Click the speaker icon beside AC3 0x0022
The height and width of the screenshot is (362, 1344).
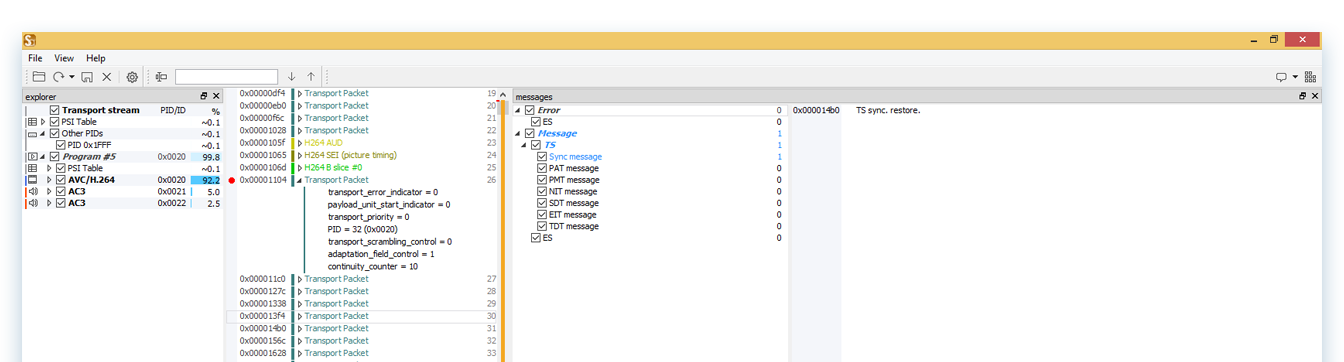pos(32,203)
